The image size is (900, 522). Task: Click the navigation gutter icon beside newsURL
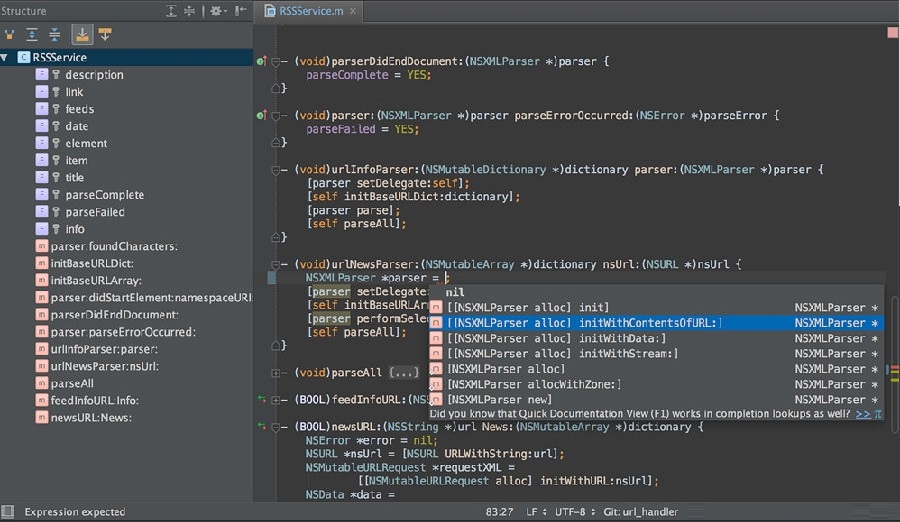pyautogui.click(x=261, y=426)
